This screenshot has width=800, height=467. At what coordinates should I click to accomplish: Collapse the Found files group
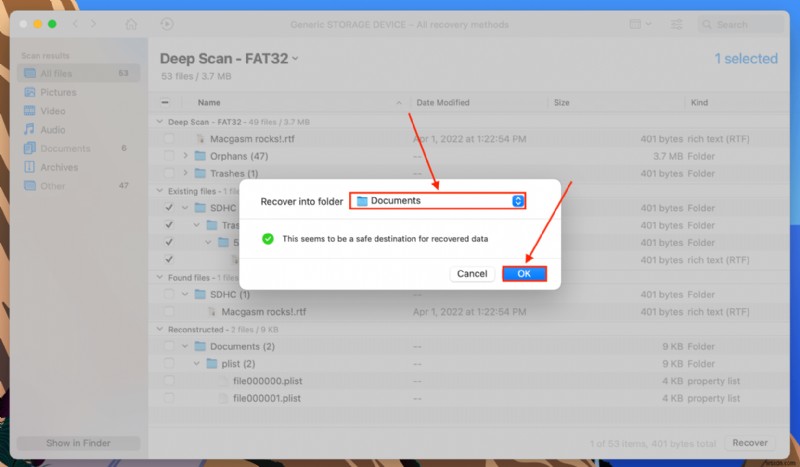(x=160, y=277)
